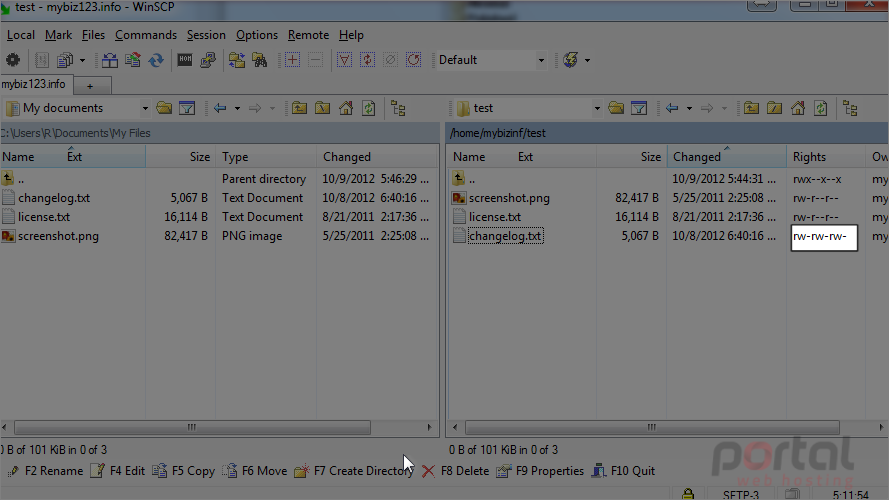889x500 pixels.
Task: Click F7 Create Directory button
Action: (354, 471)
